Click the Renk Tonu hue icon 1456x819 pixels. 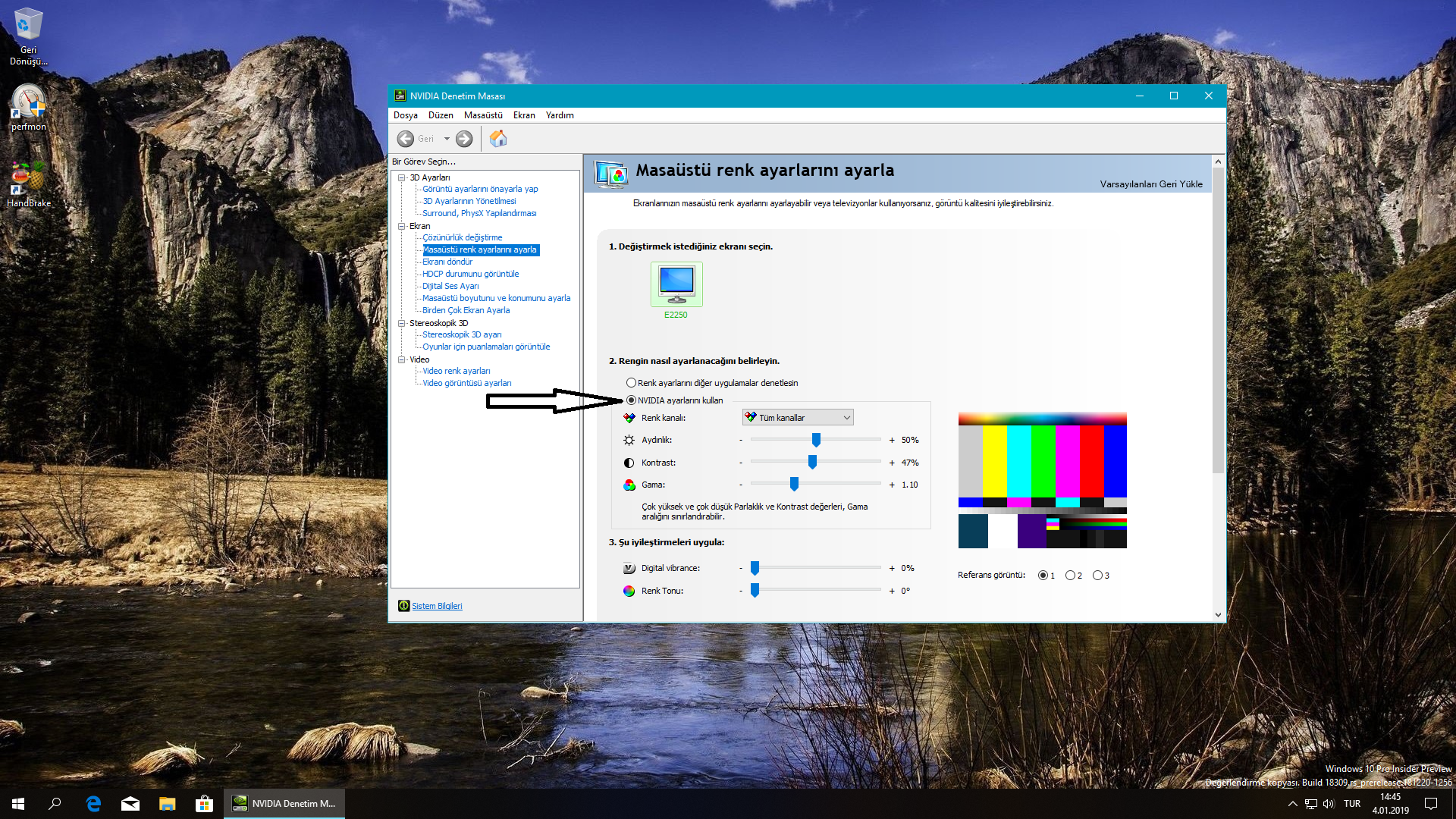tap(629, 591)
